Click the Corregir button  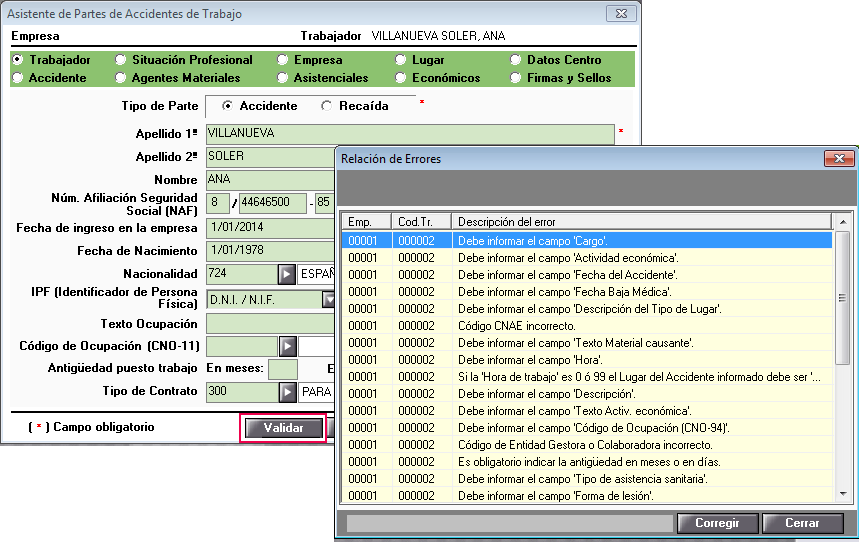tap(717, 523)
